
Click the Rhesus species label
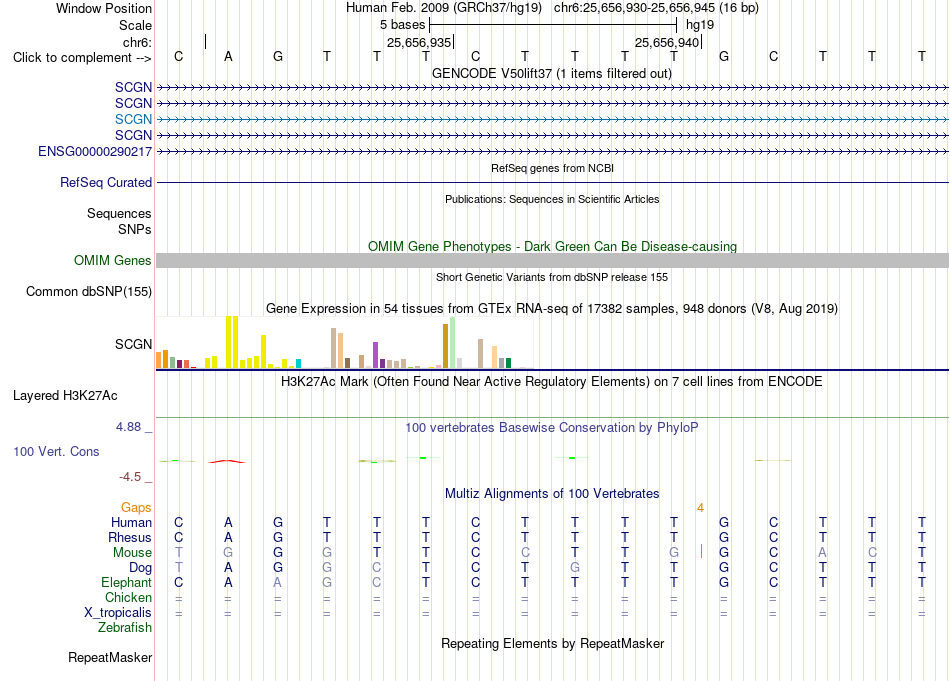point(130,537)
